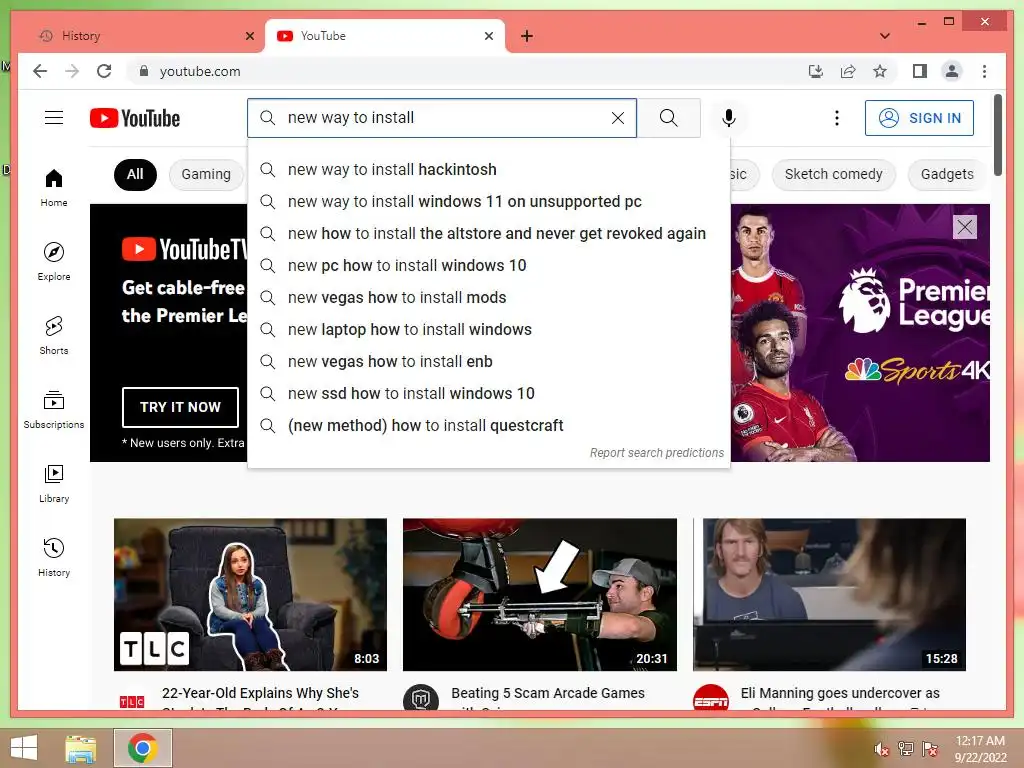Viewport: 1024px width, 768px height.
Task: Go to Home in the sidebar
Action: coord(54,188)
